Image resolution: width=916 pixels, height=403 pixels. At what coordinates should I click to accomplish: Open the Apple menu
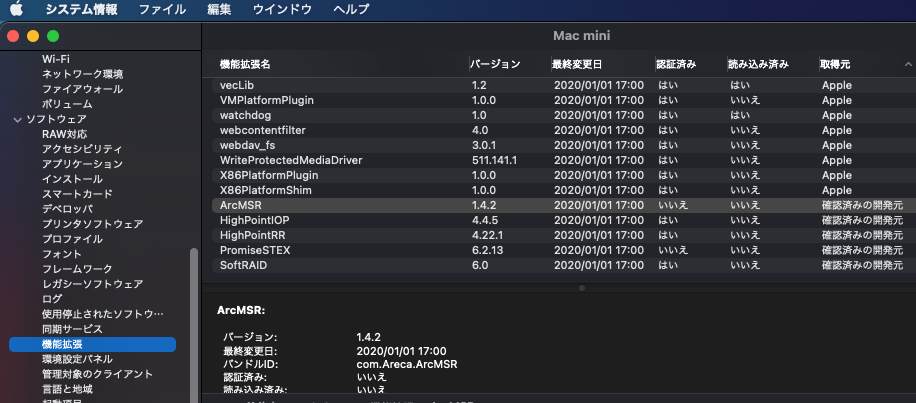pyautogui.click(x=16, y=9)
